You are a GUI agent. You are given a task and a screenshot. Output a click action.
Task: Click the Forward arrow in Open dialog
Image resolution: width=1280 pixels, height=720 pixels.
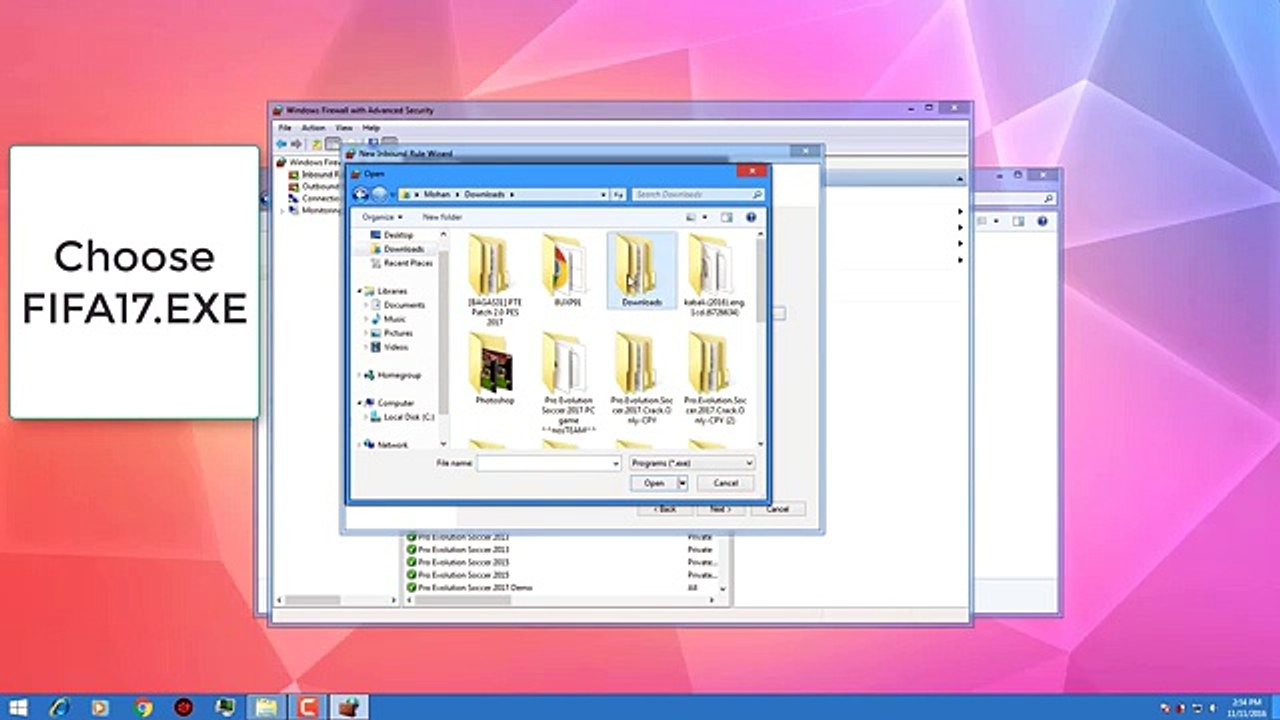tap(379, 194)
